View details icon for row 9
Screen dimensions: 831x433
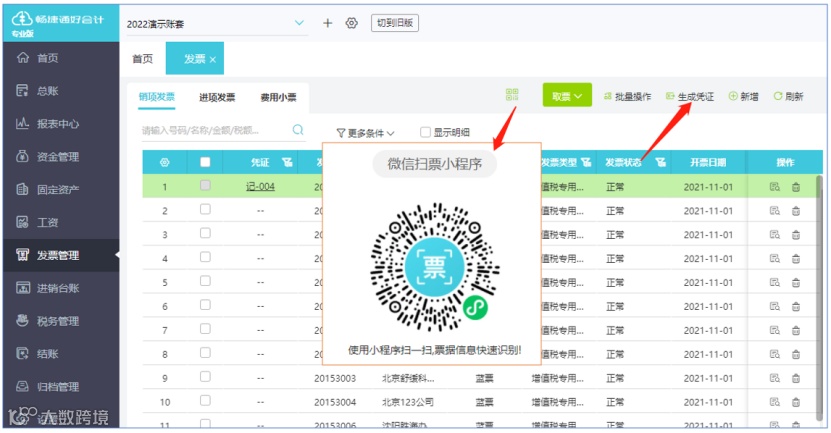click(x=775, y=378)
